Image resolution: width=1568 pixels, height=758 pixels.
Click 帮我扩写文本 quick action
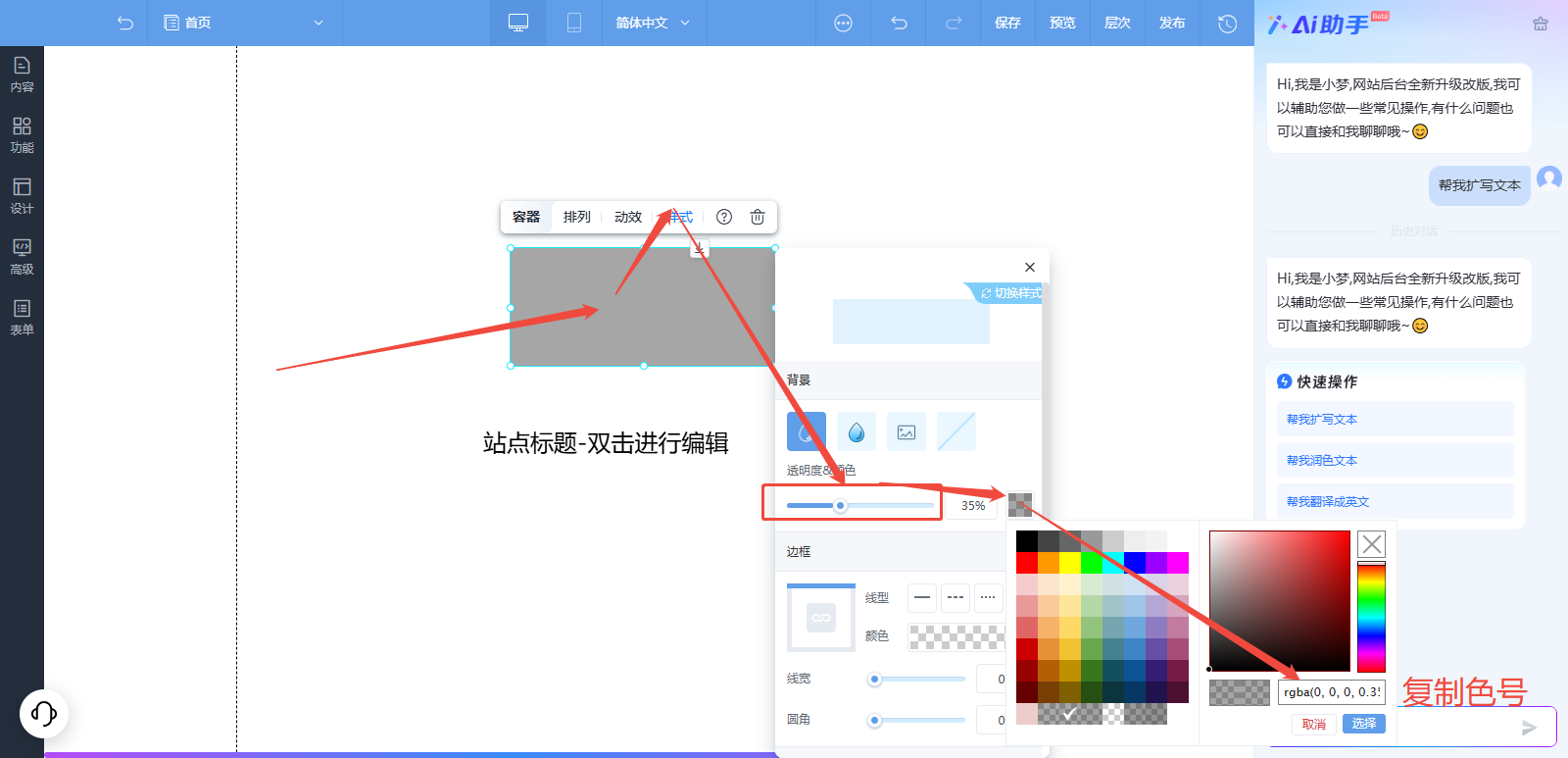pyautogui.click(x=1395, y=419)
